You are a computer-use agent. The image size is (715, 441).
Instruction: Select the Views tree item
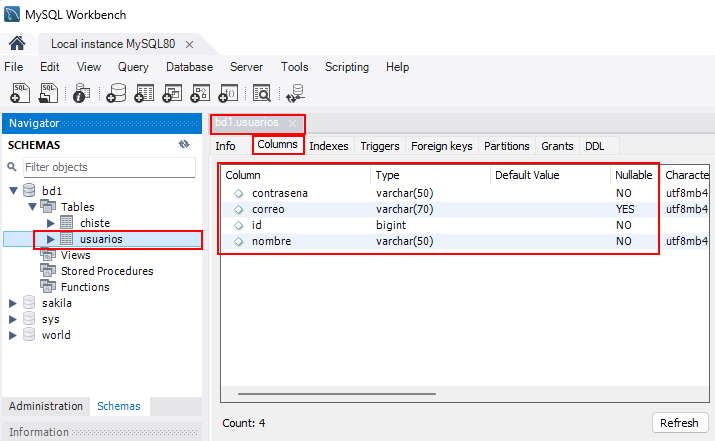click(x=75, y=255)
